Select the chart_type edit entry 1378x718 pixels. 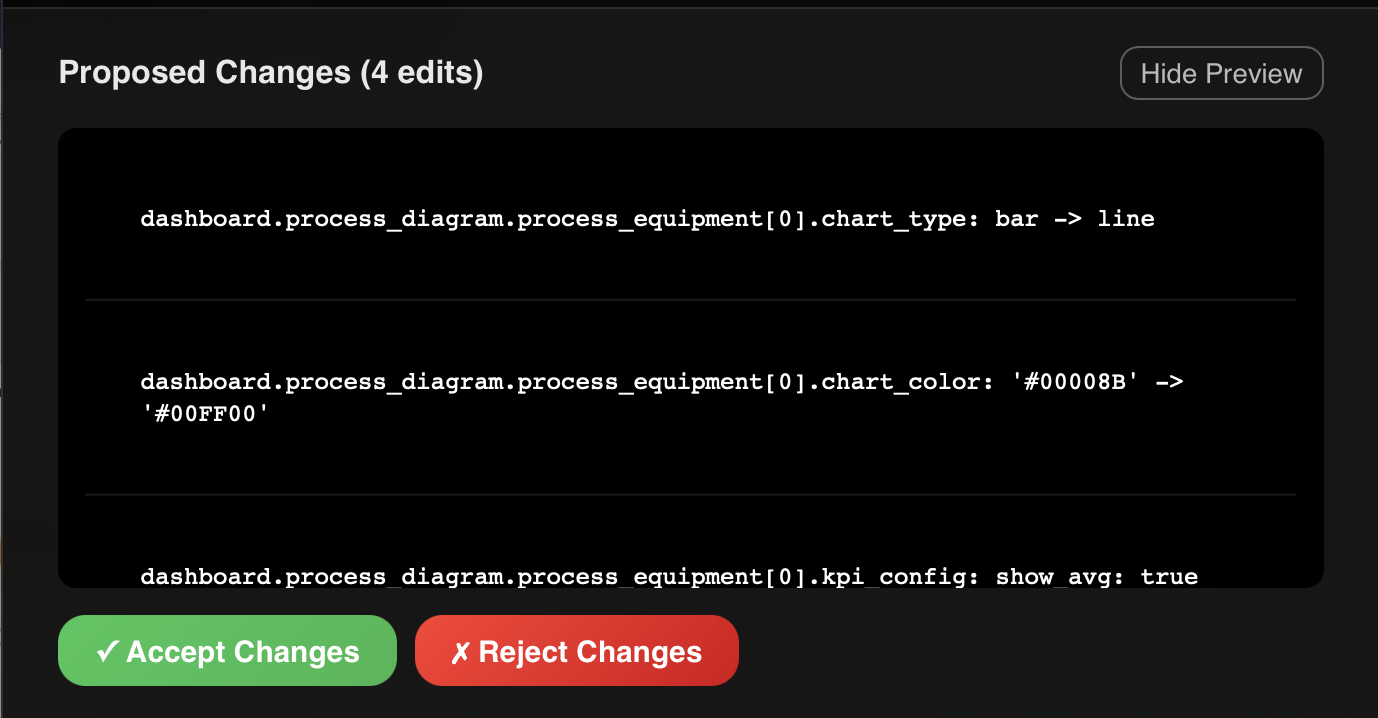tap(647, 219)
